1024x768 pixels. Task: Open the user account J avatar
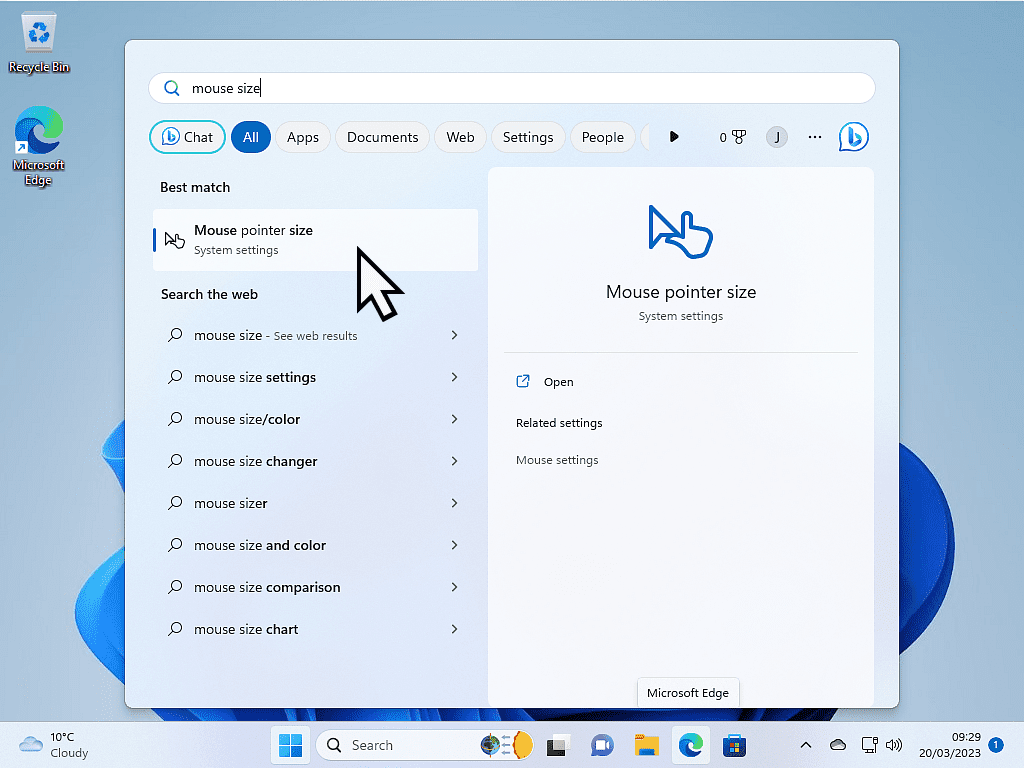click(777, 137)
